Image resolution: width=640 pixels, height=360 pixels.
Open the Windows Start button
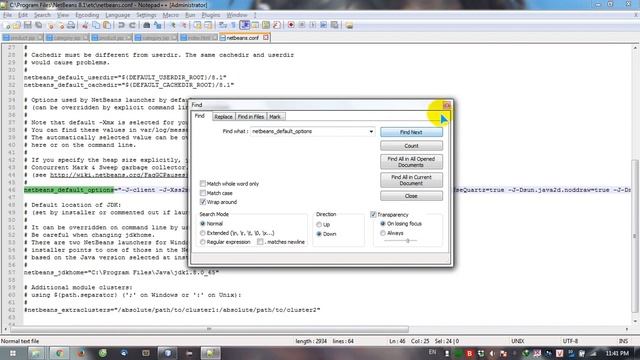tap(13, 353)
